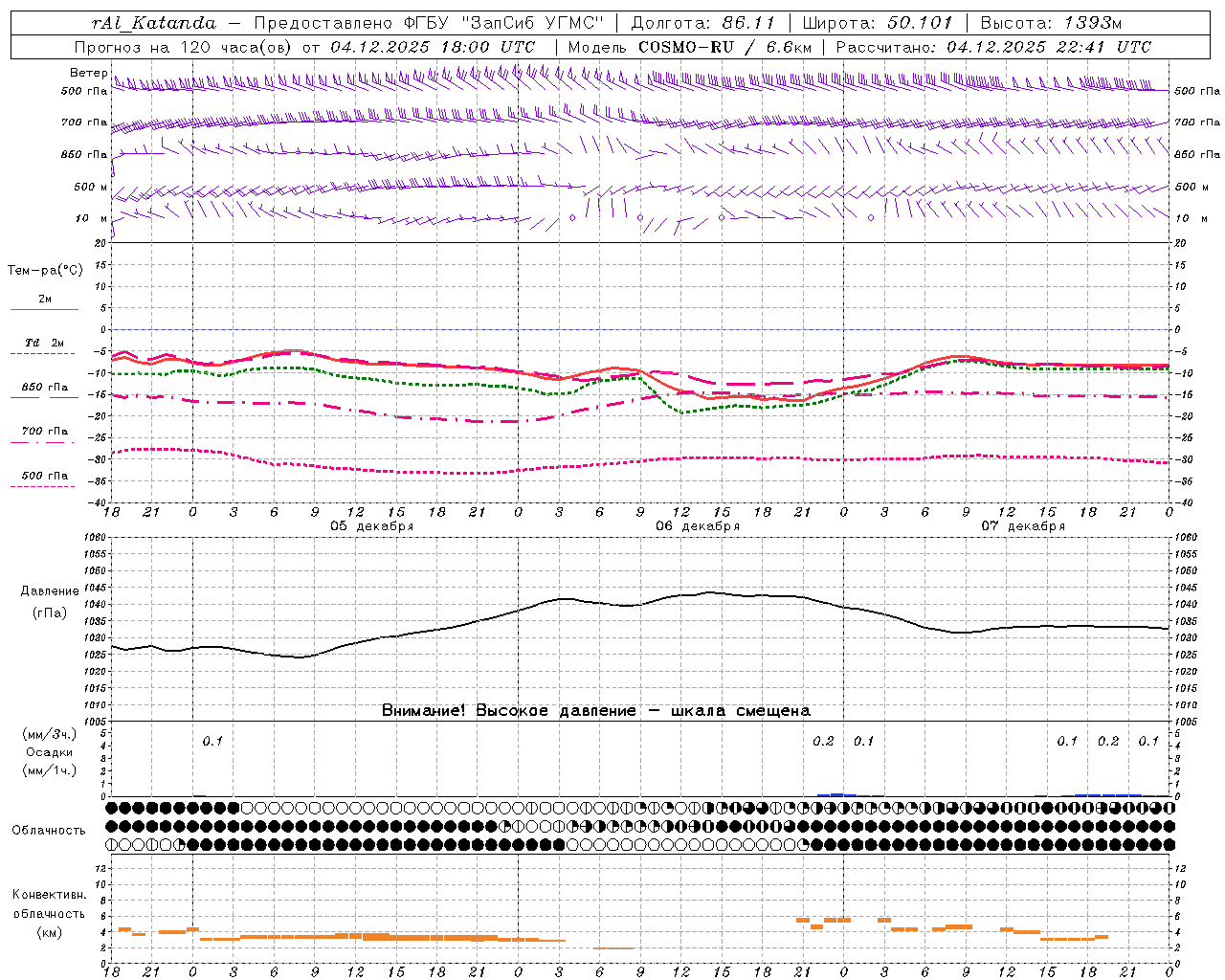This screenshot has height=980, width=1225.
Task: Select the 700 гПа temperature legend entry
Action: (x=44, y=432)
